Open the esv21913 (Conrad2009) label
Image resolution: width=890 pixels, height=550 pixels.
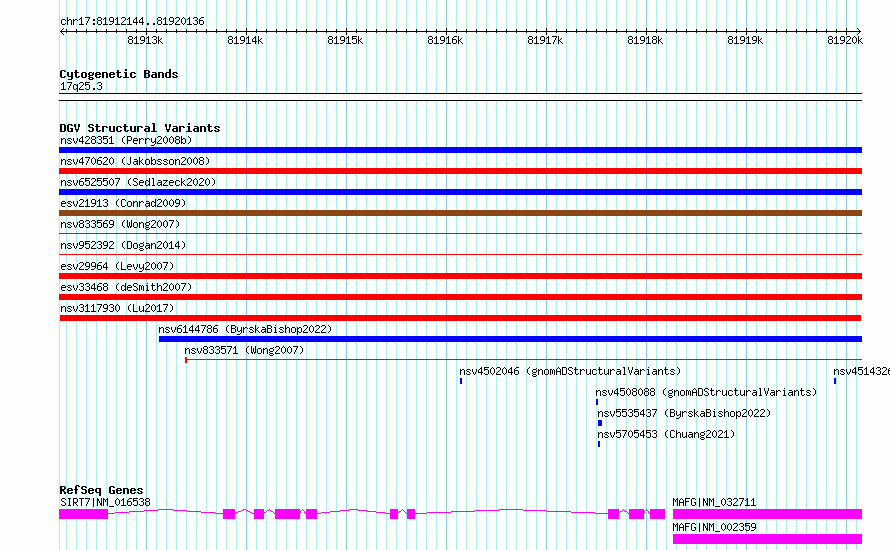123,203
